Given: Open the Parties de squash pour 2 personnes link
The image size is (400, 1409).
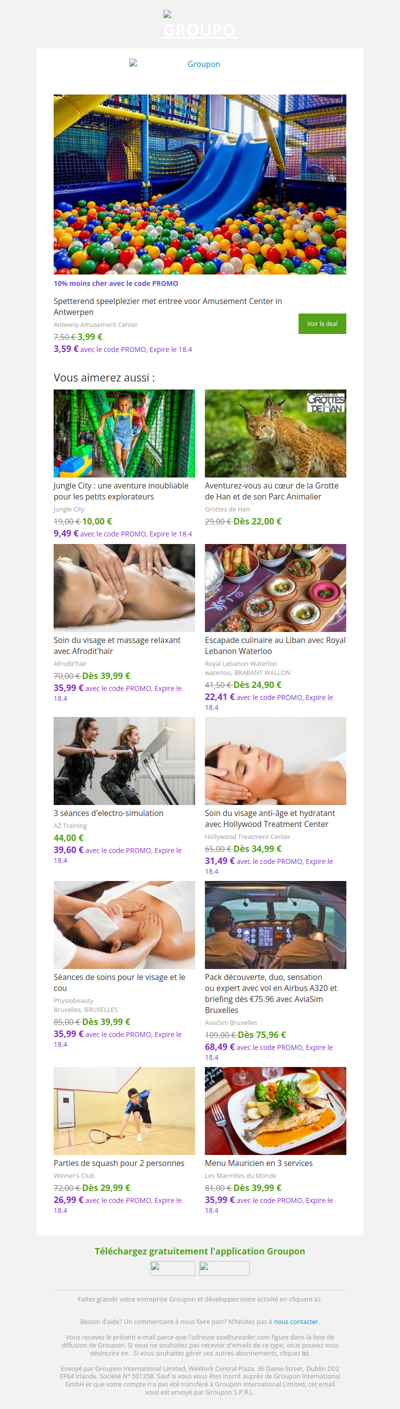Looking at the screenshot, I should 119,1163.
